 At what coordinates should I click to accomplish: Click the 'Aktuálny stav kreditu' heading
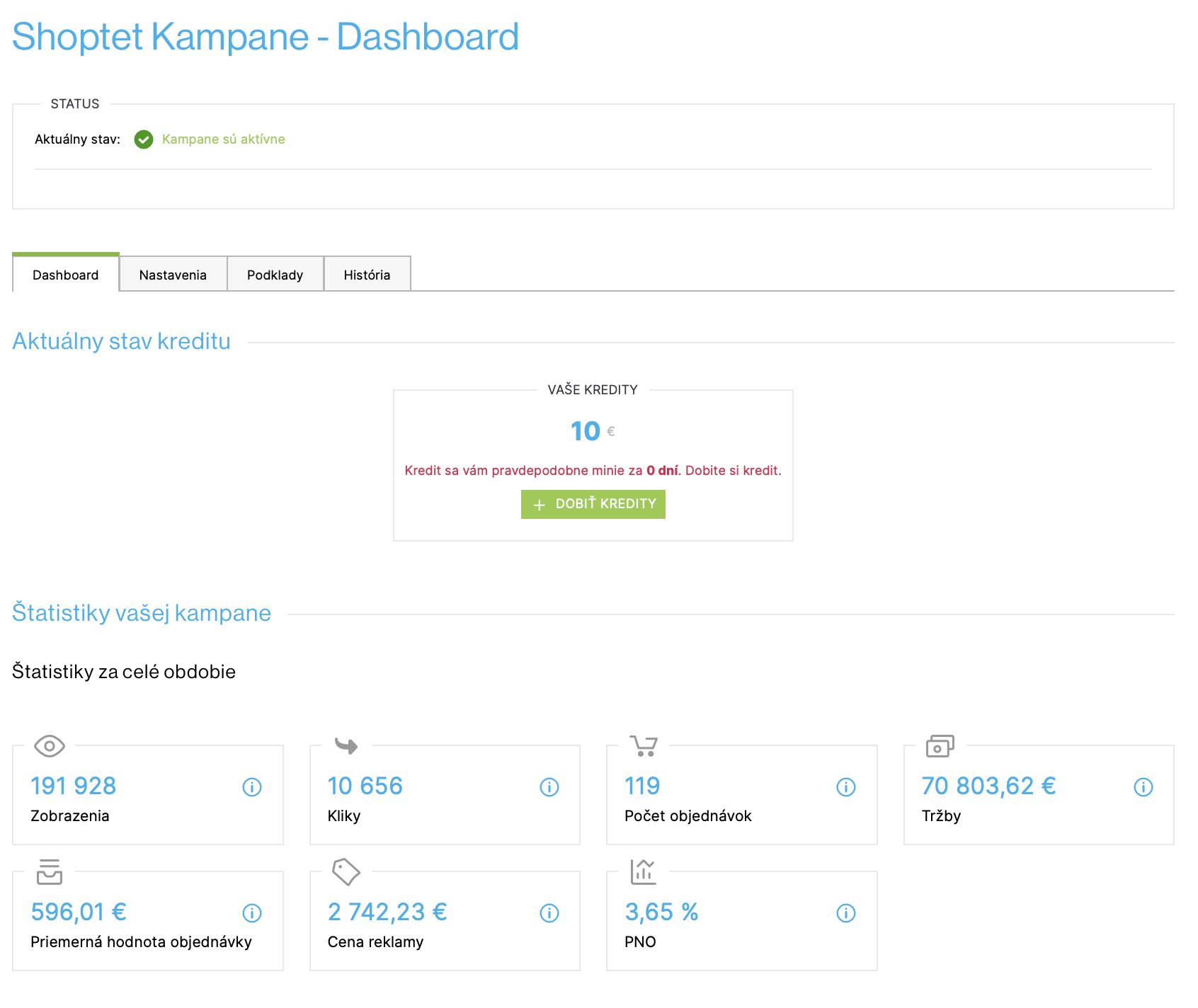pyautogui.click(x=122, y=341)
